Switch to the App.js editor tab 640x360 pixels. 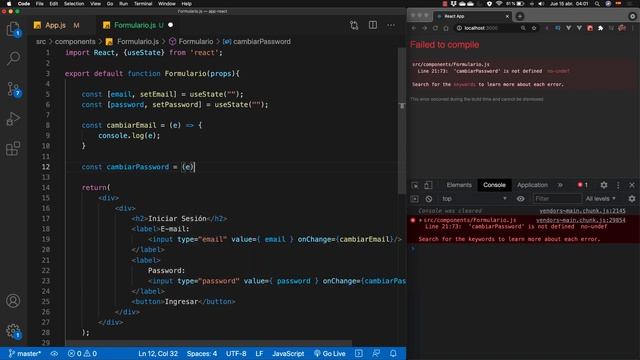click(56, 25)
